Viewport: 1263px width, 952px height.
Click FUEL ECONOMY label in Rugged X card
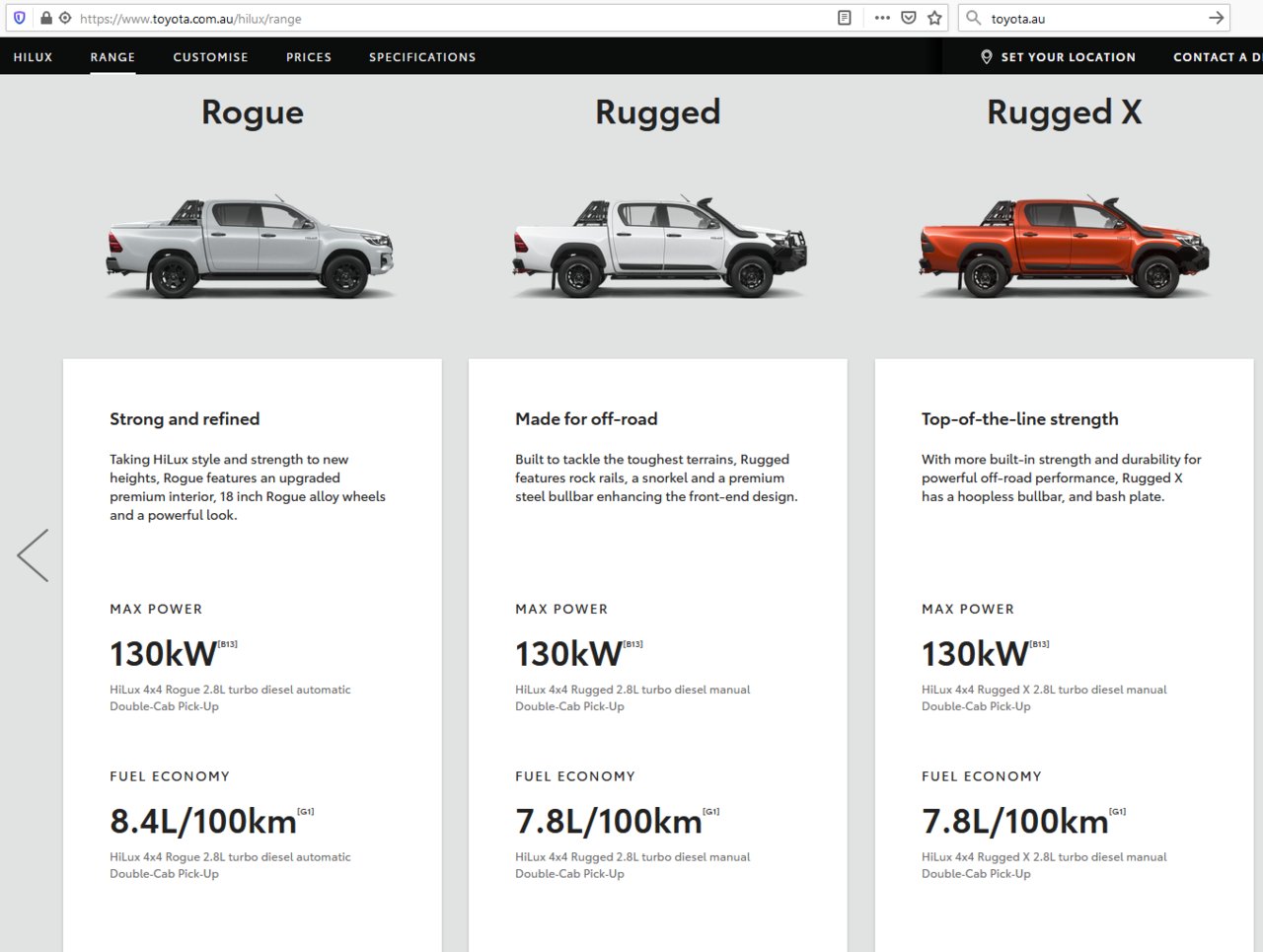[x=982, y=776]
